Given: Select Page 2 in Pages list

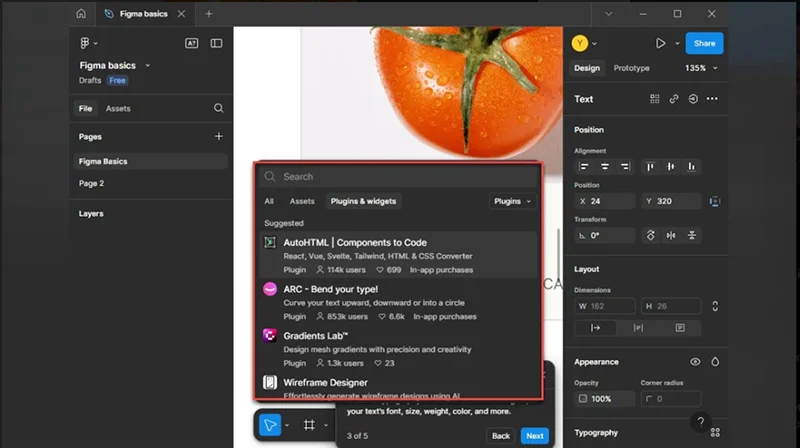Looking at the screenshot, I should tap(150, 183).
